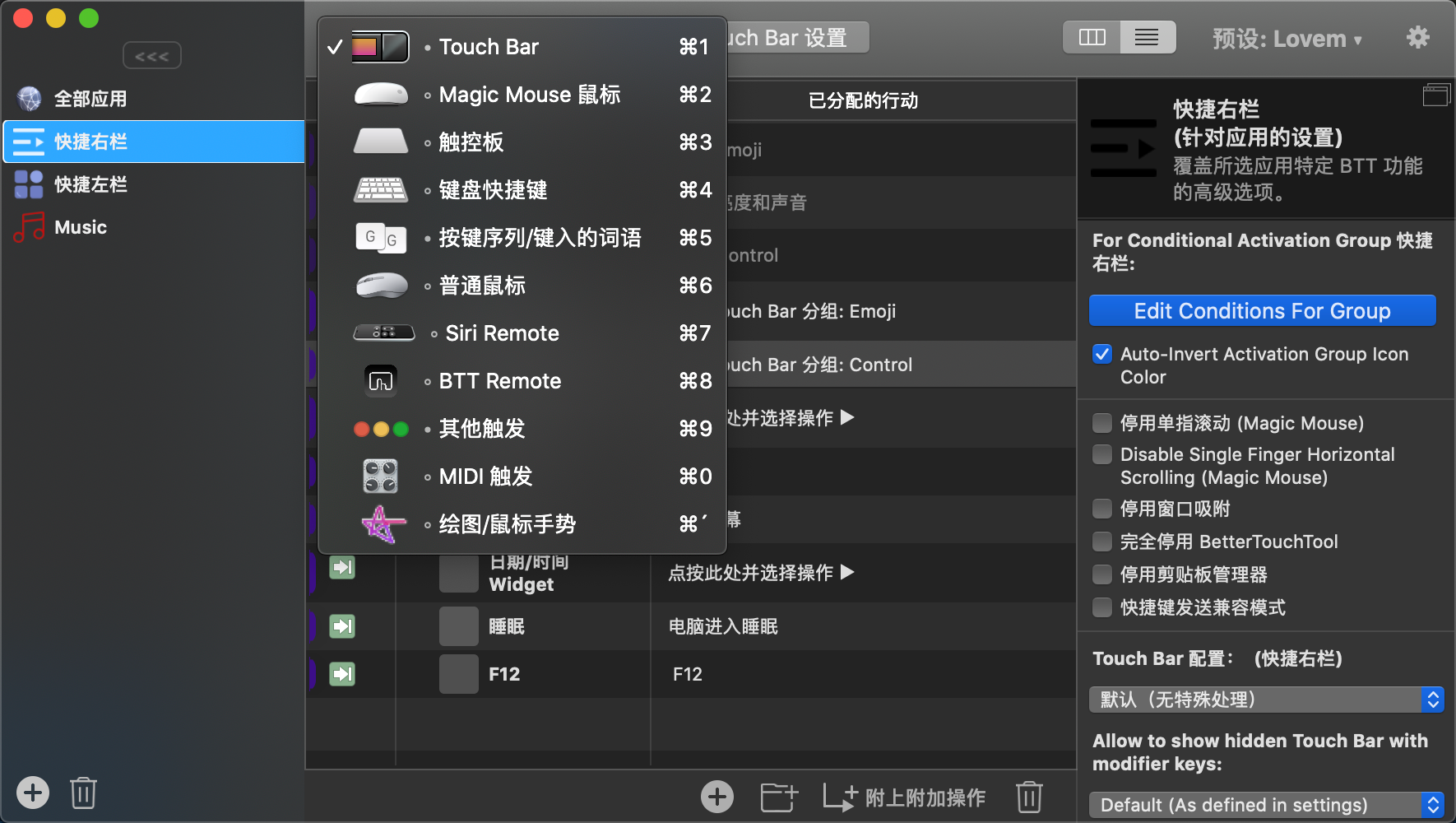Click the 睡眠 row icon placeholder
Image resolution: width=1456 pixels, height=823 pixels.
coord(459,626)
